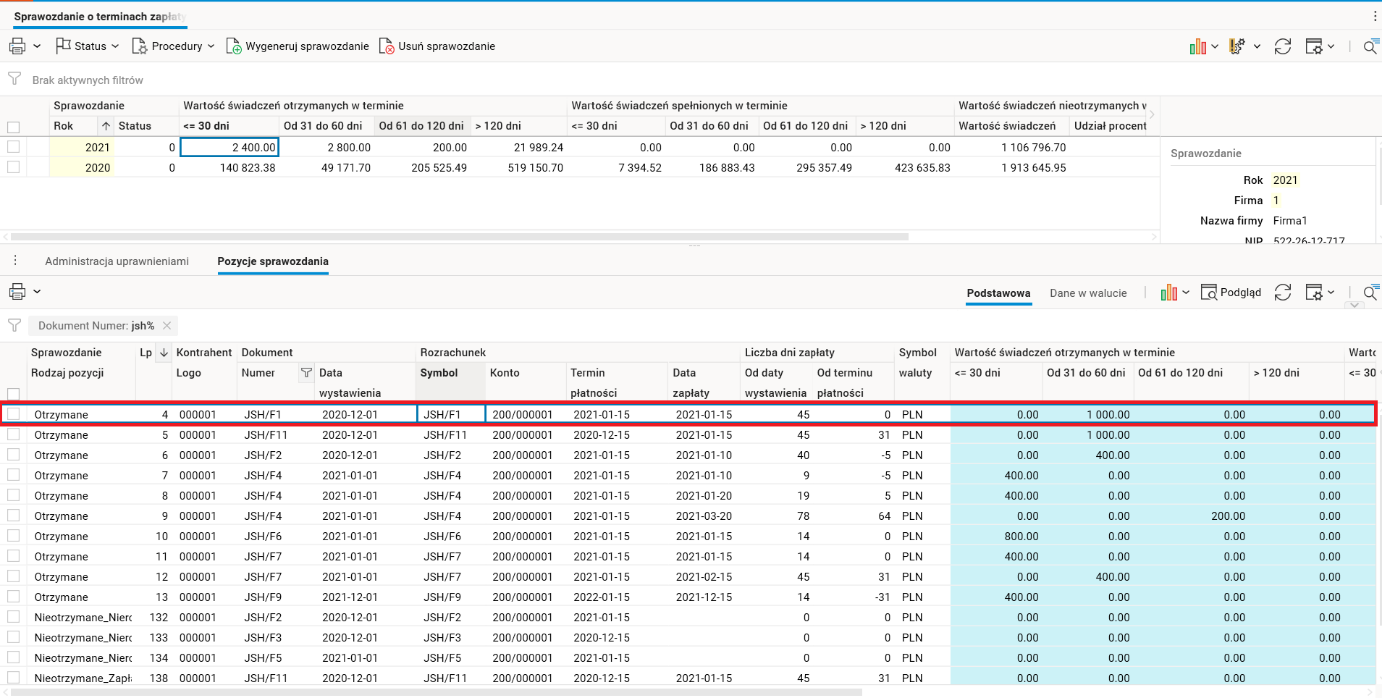This screenshot has height=698, width=1382.
Task: Remove the 'Dokument Numer: jsh%' filter chip
Action: pyautogui.click(x=167, y=325)
